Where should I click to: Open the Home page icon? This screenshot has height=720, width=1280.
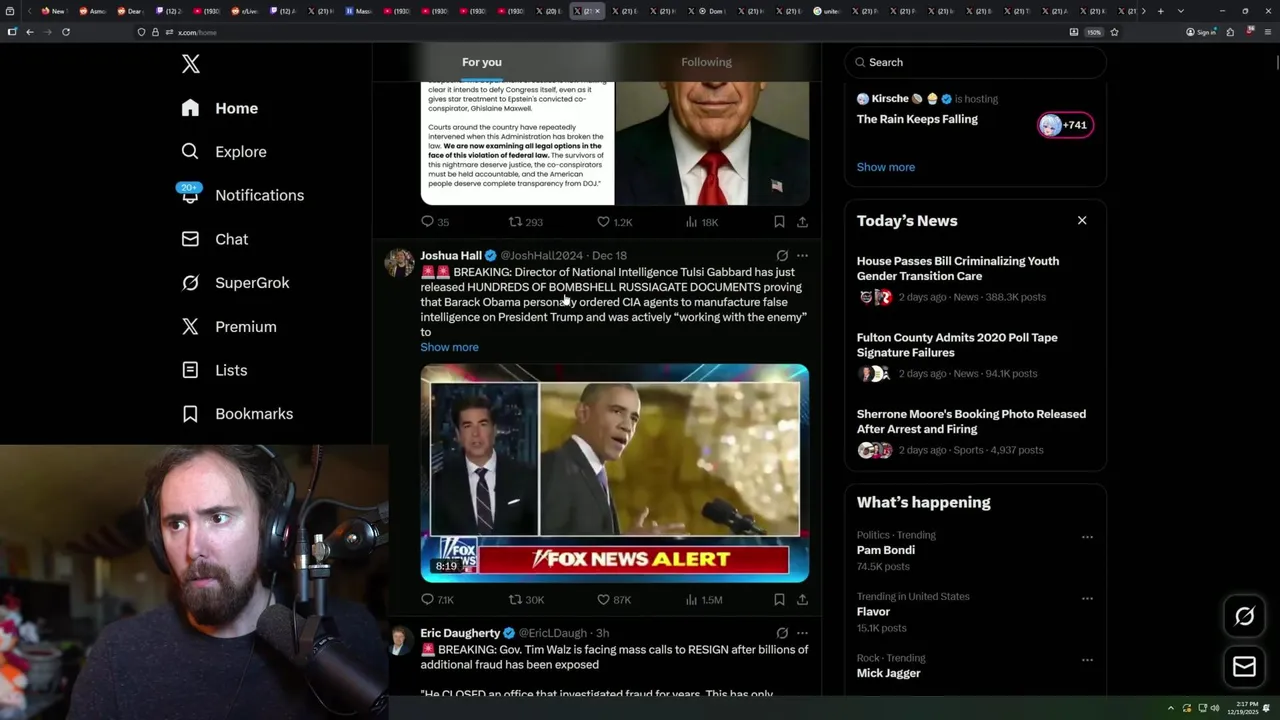click(x=190, y=108)
